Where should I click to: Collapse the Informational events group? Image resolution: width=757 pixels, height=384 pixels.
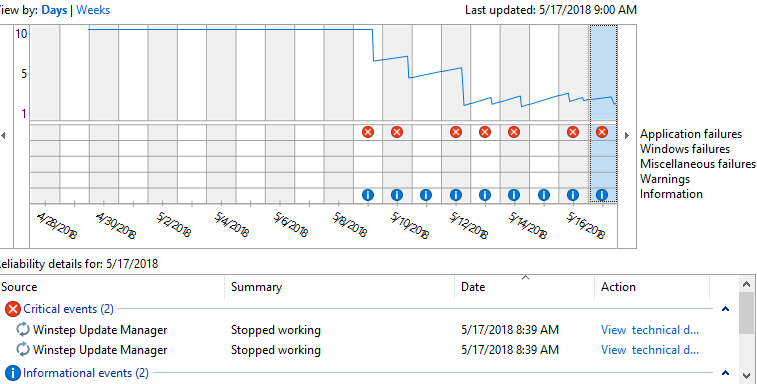coord(725,373)
